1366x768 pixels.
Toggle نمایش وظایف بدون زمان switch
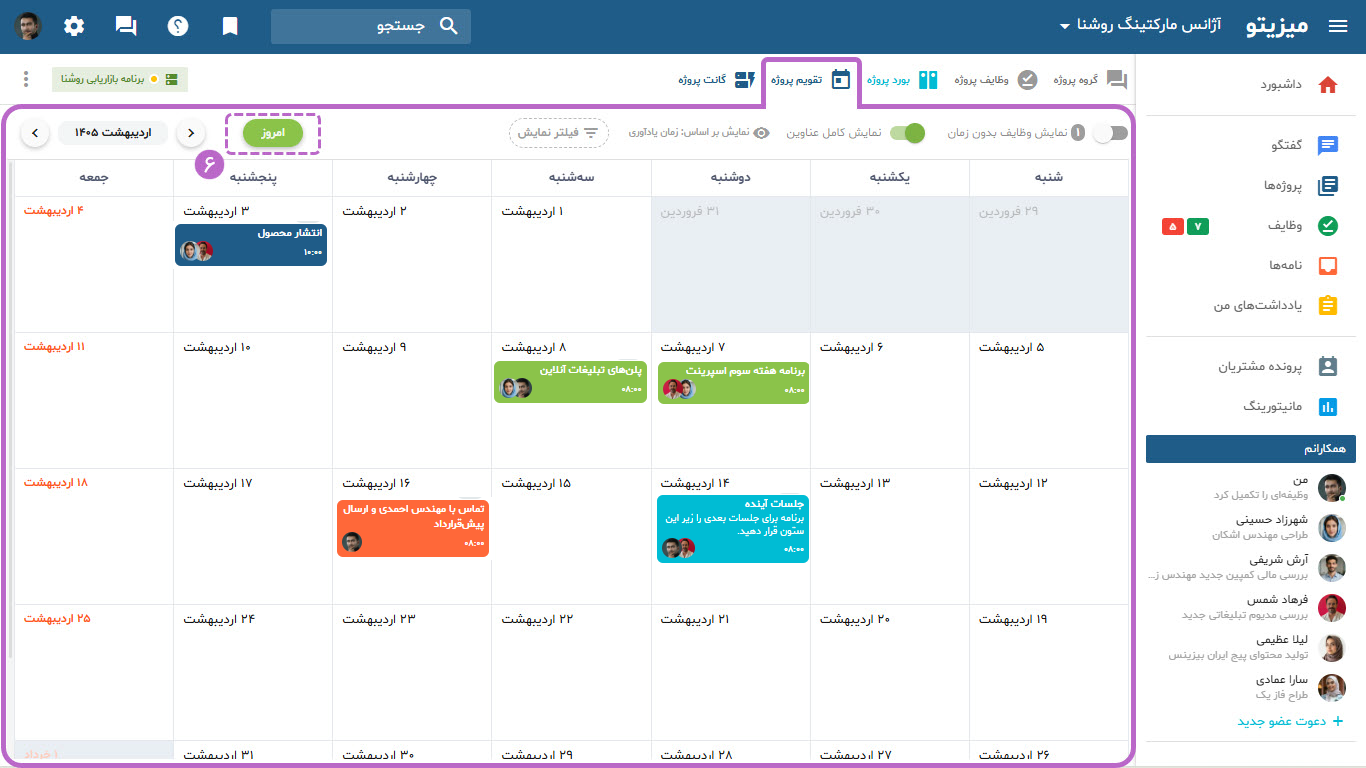1109,133
